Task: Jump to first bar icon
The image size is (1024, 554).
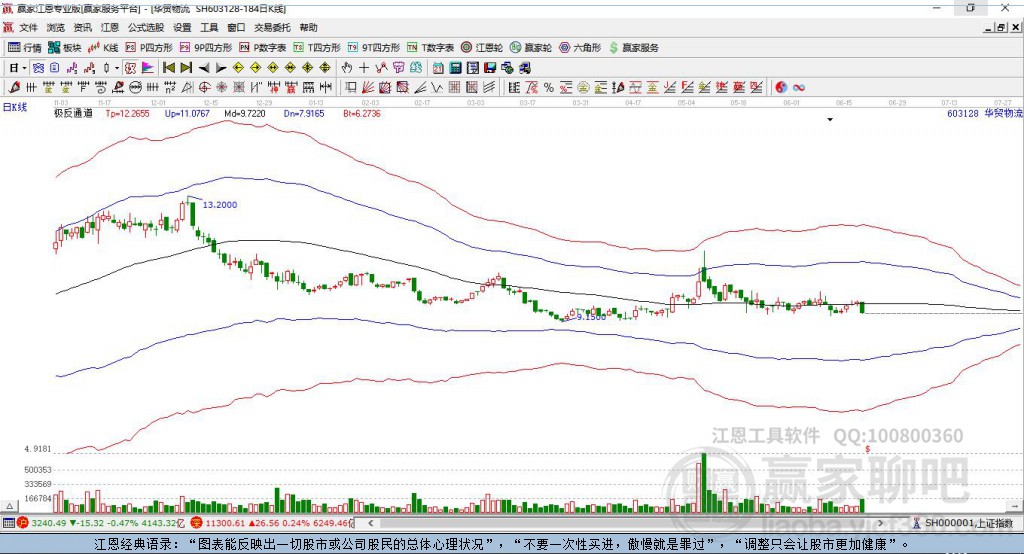Action: [x=168, y=68]
